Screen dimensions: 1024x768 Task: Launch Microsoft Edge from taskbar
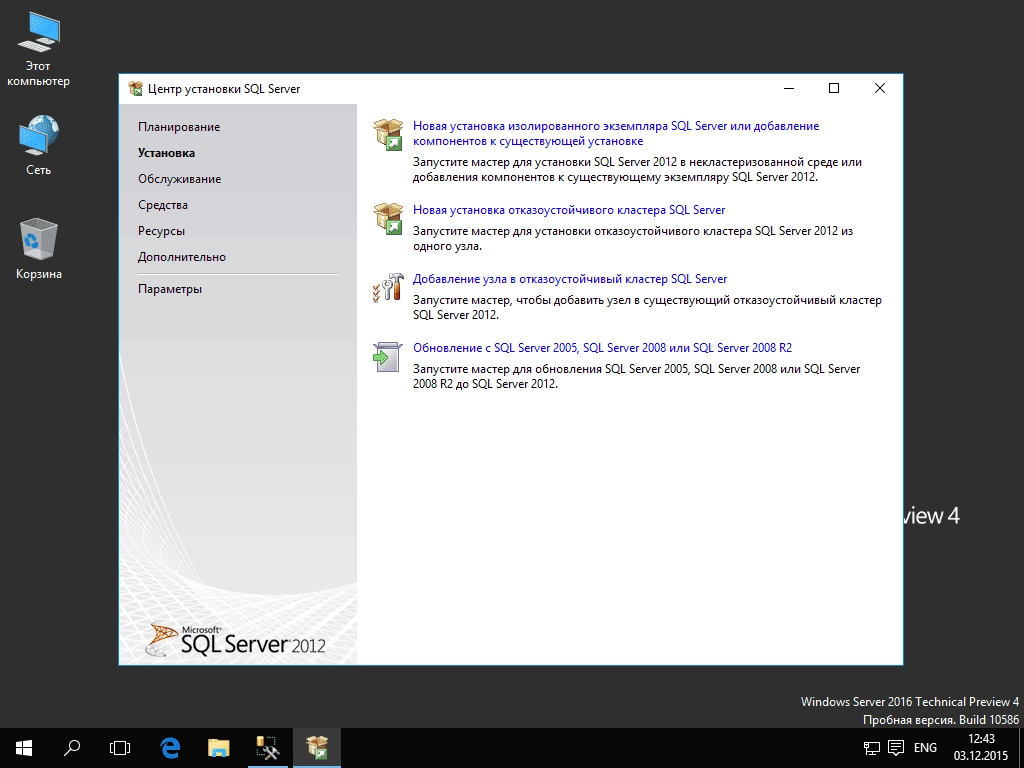[x=170, y=748]
